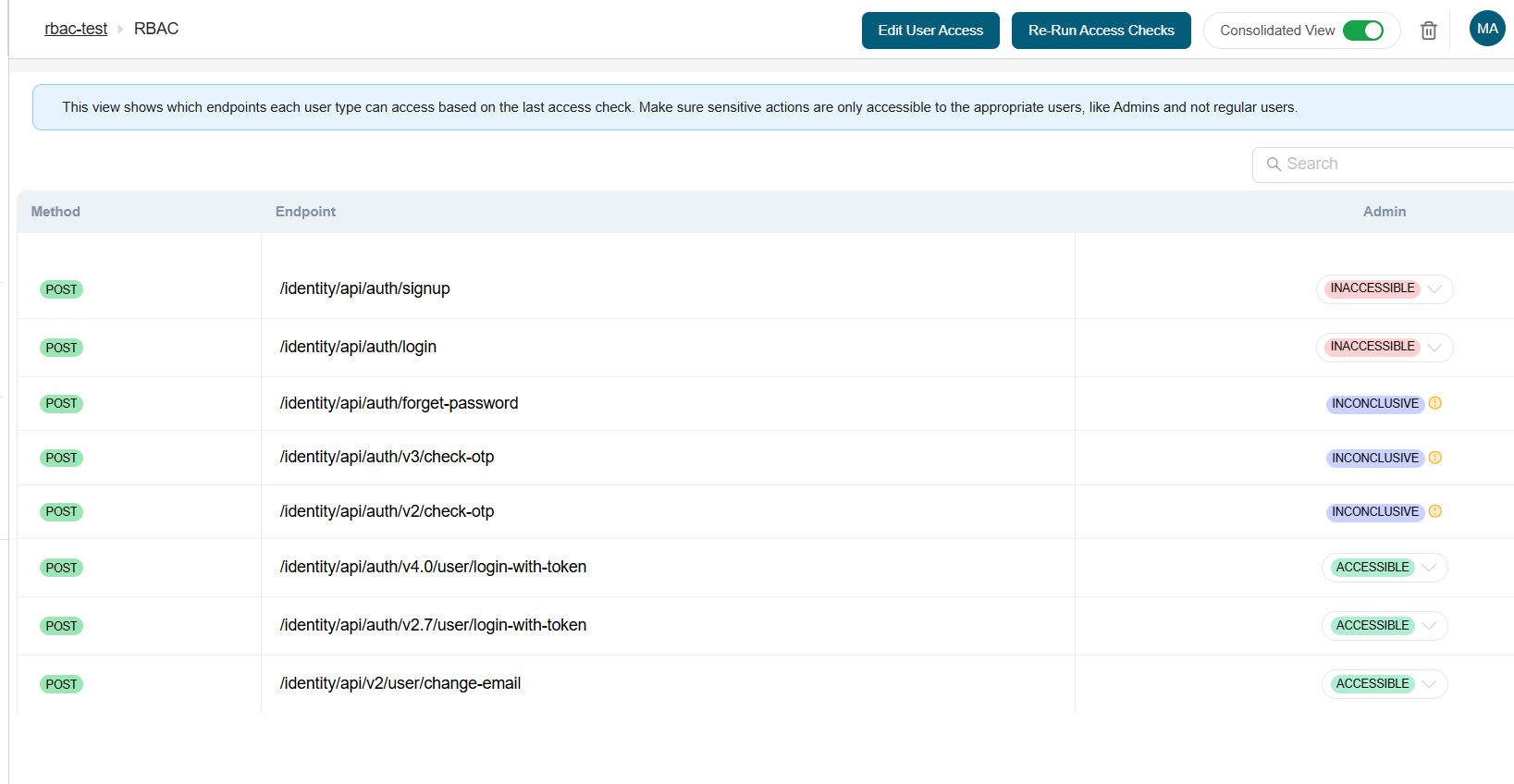Click the warning icon on v2/check-otp row
This screenshot has height=784, width=1514.
point(1434,511)
